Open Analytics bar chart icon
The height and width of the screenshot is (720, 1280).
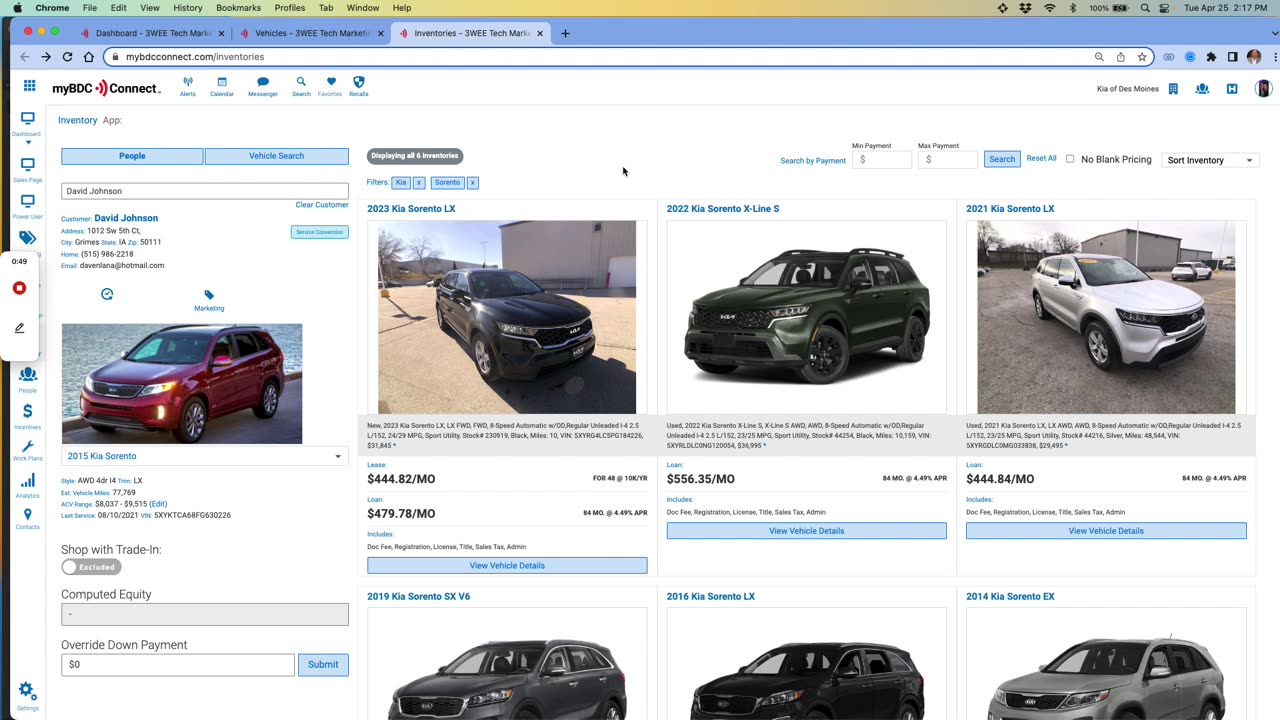(27, 486)
